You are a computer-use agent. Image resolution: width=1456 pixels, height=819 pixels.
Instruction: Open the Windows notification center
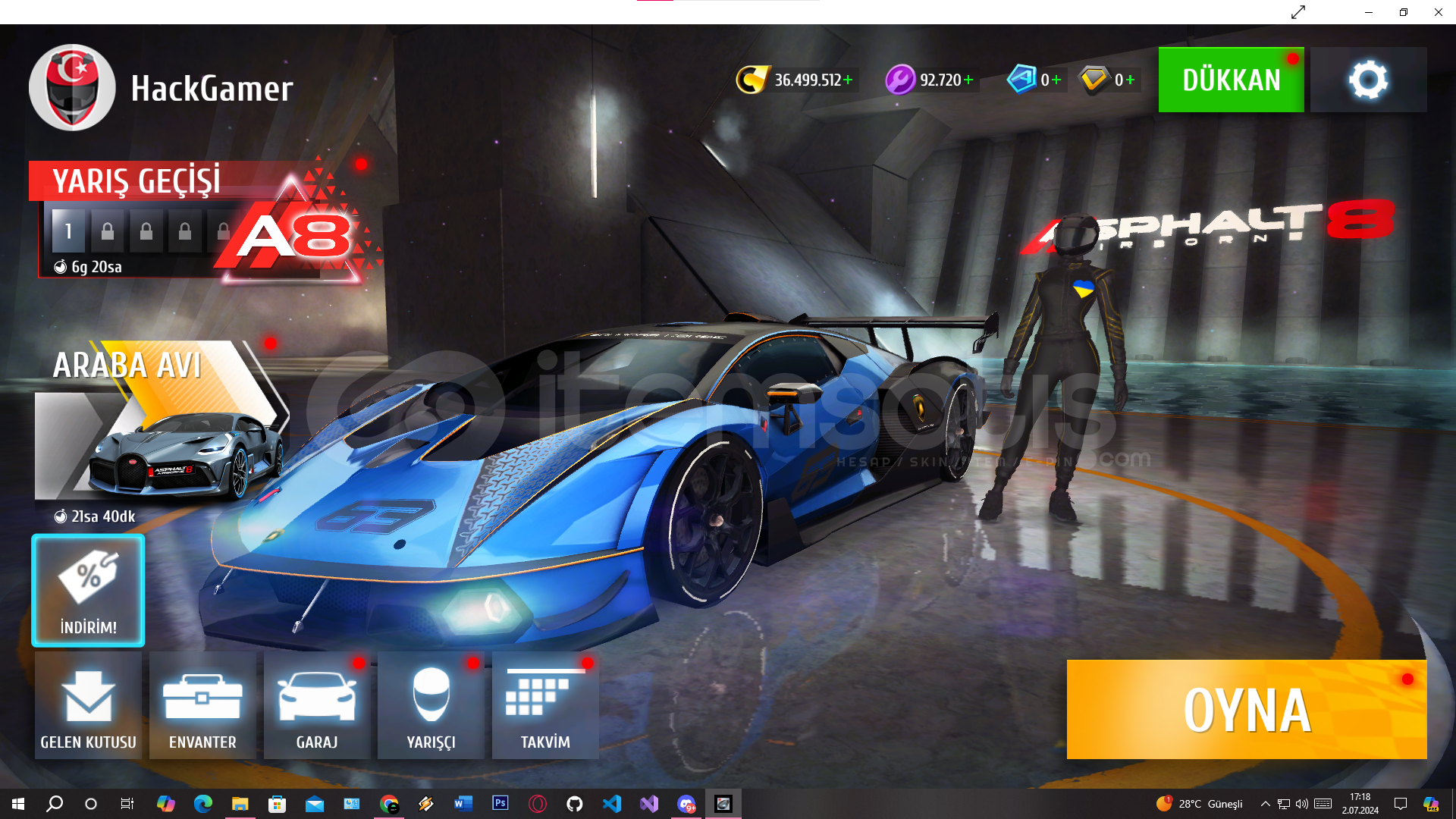[x=1401, y=804]
